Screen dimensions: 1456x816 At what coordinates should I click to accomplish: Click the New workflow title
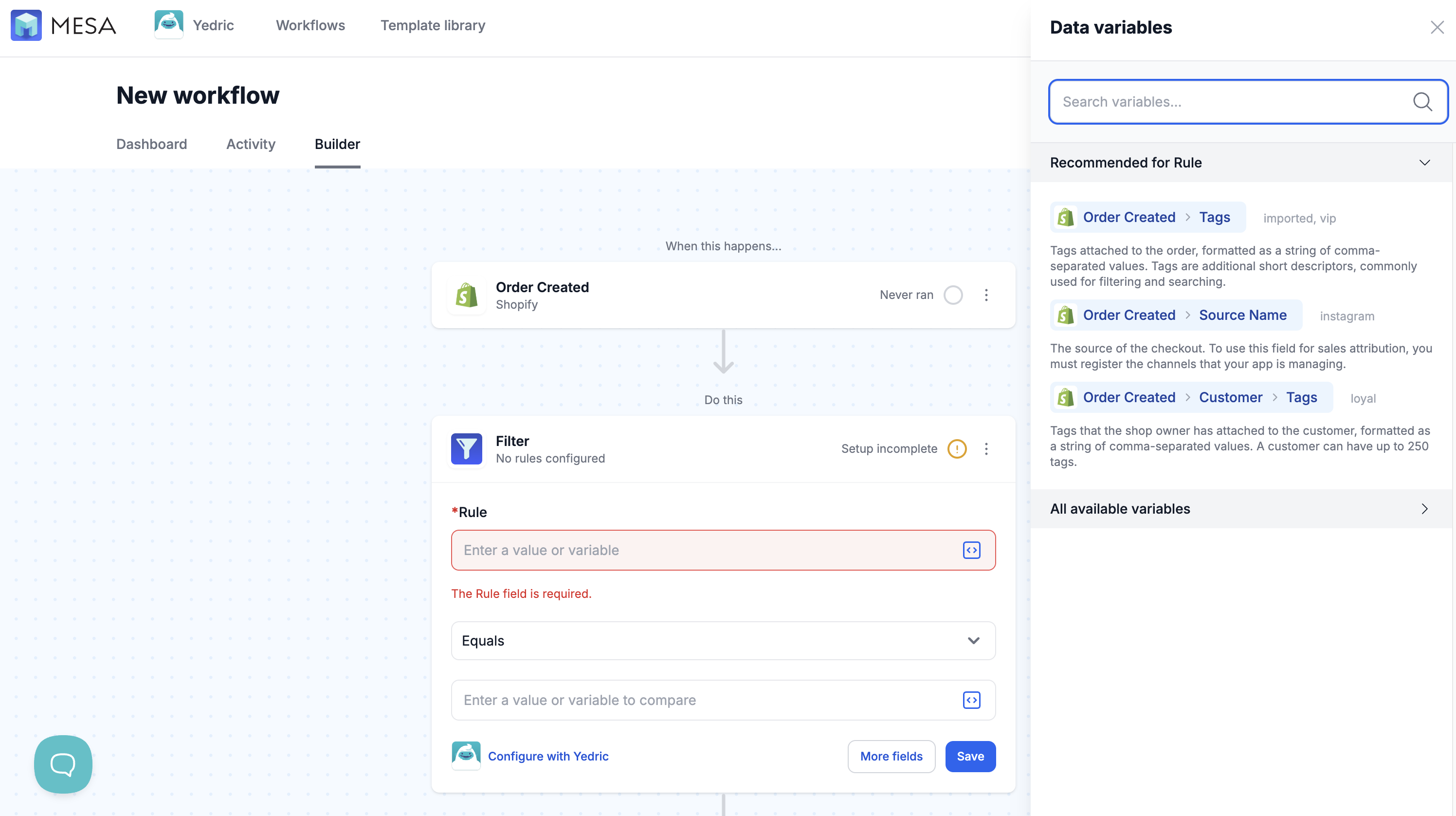click(x=198, y=95)
